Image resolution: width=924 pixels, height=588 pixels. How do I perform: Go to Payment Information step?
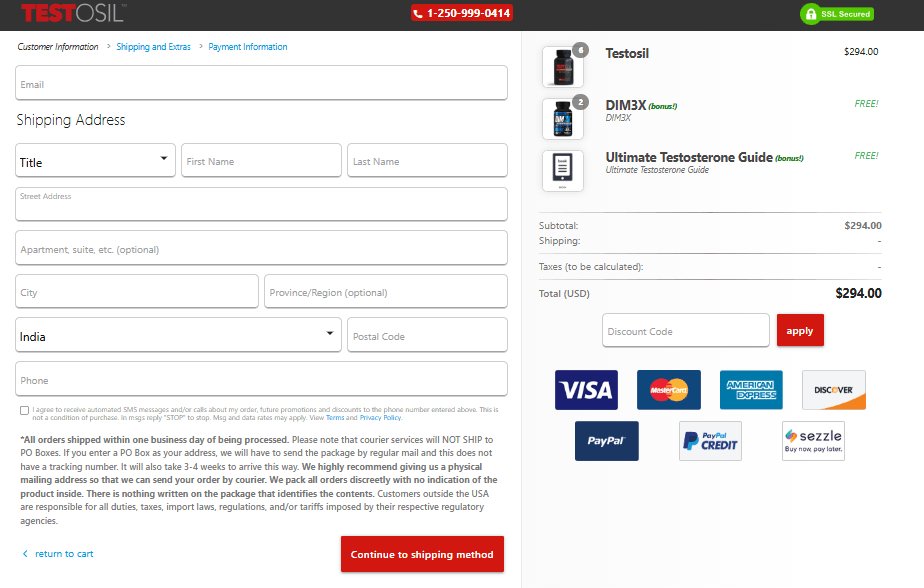tap(248, 47)
